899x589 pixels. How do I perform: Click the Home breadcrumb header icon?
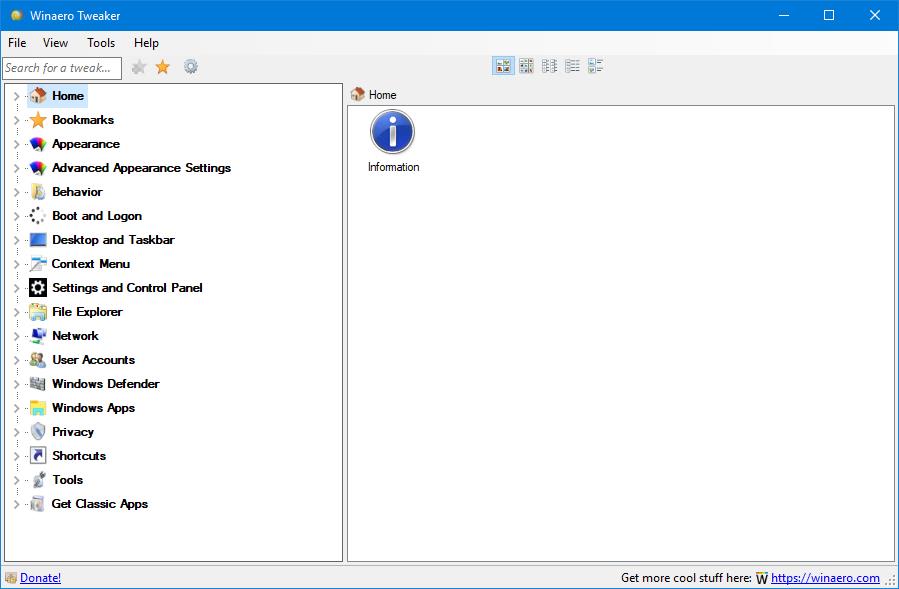tap(358, 94)
